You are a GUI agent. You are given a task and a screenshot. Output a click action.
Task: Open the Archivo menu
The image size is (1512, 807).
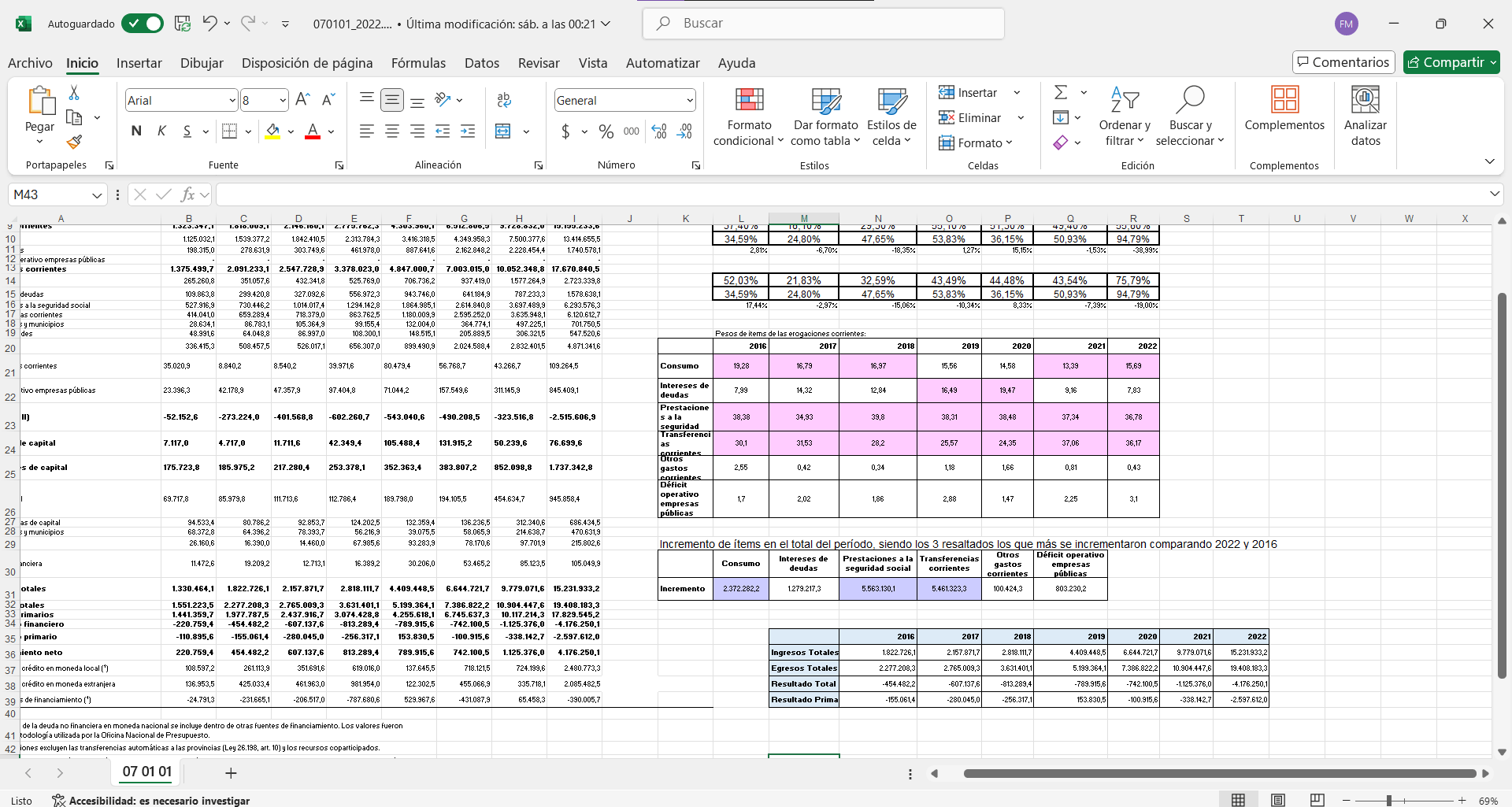click(30, 63)
